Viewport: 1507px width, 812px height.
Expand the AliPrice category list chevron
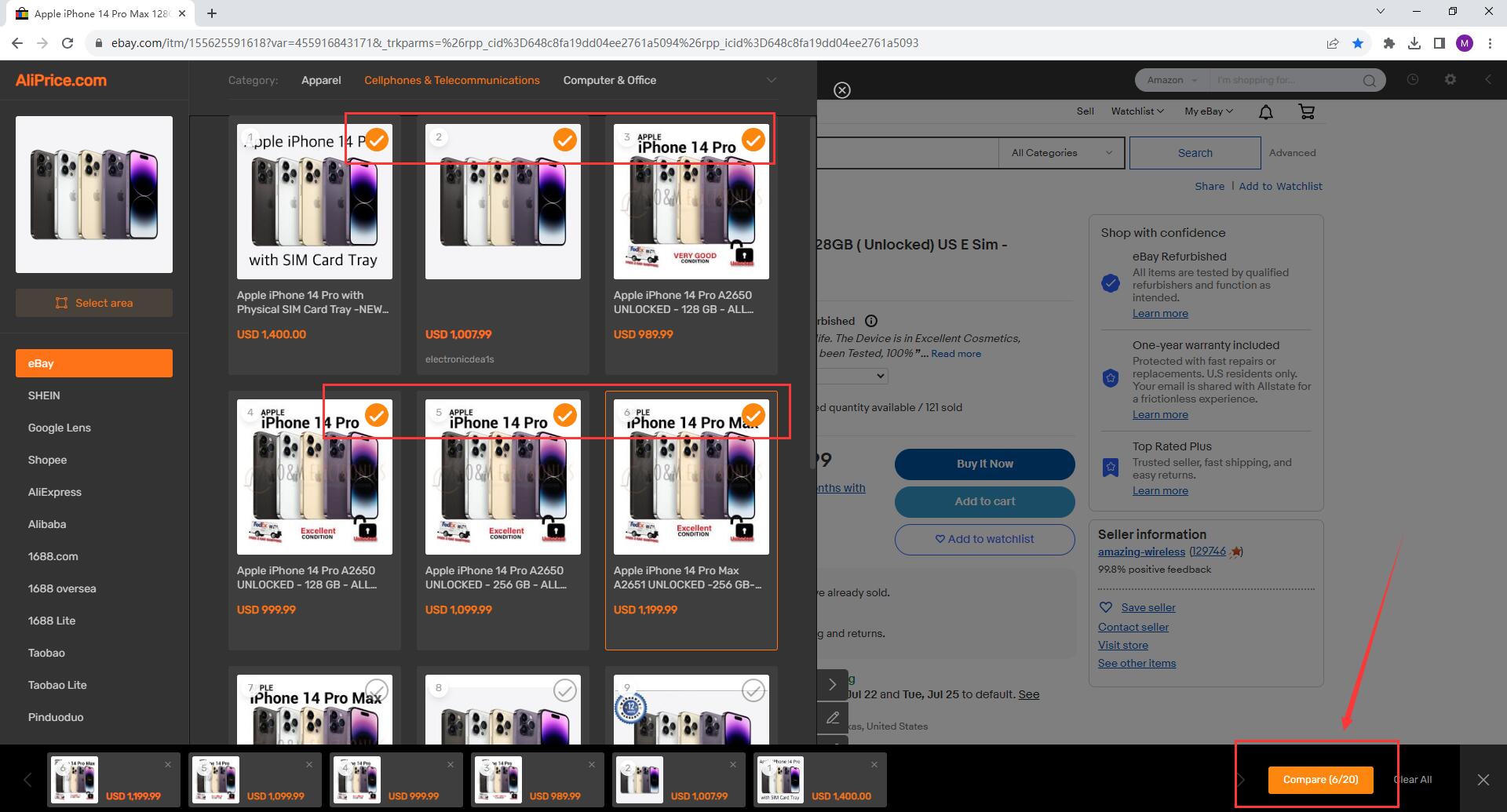(772, 80)
